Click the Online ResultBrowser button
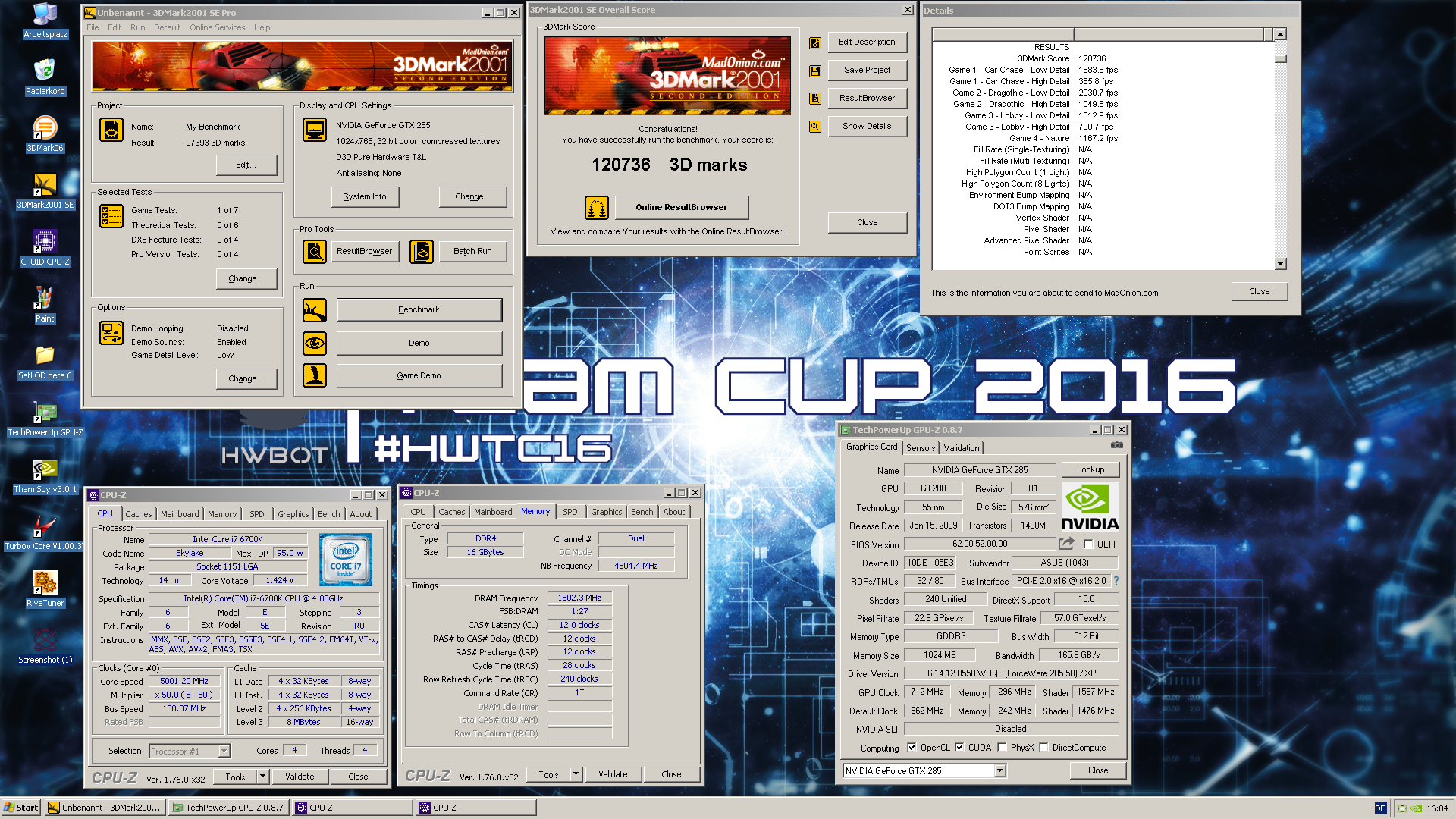The height and width of the screenshot is (819, 1456). tap(681, 207)
